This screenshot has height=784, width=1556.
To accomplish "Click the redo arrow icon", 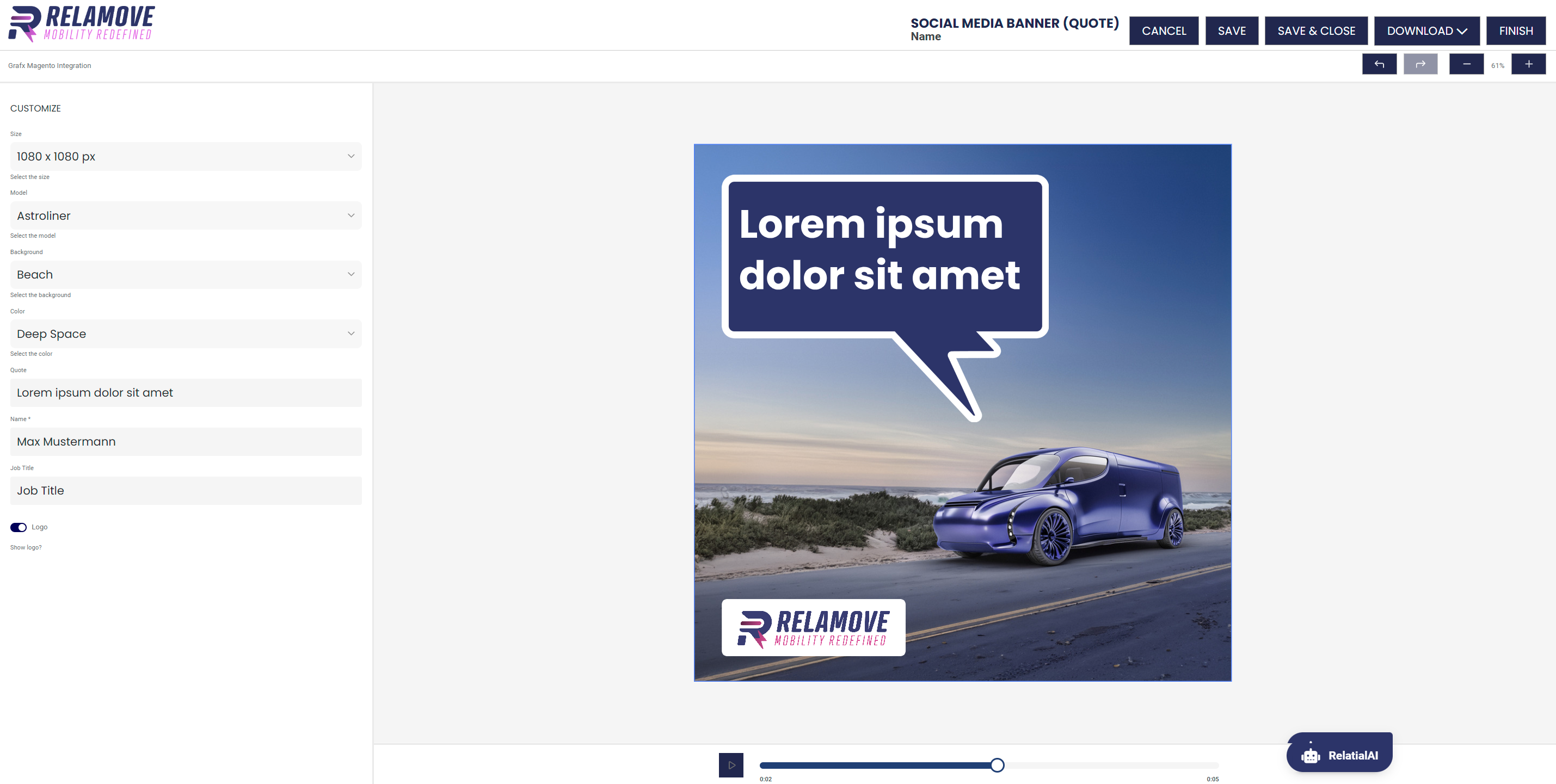I will click(x=1420, y=64).
